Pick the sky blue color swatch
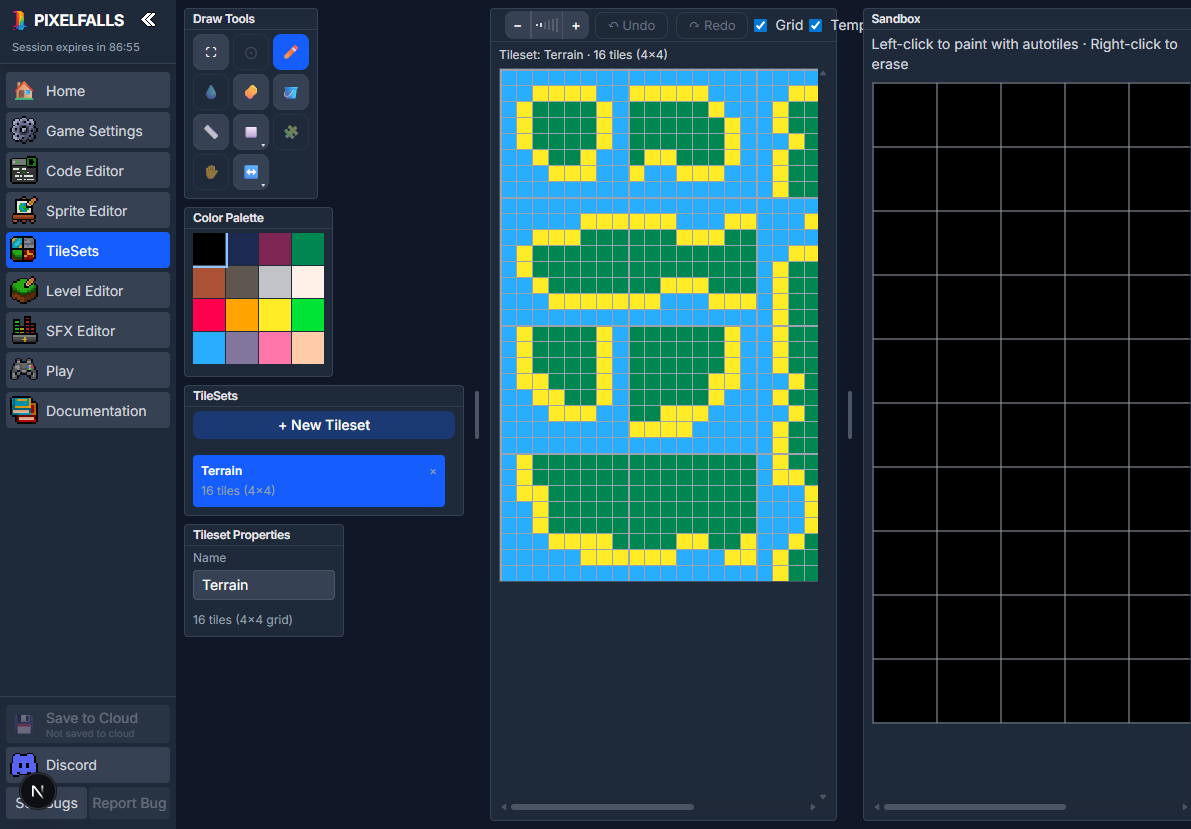 (209, 348)
